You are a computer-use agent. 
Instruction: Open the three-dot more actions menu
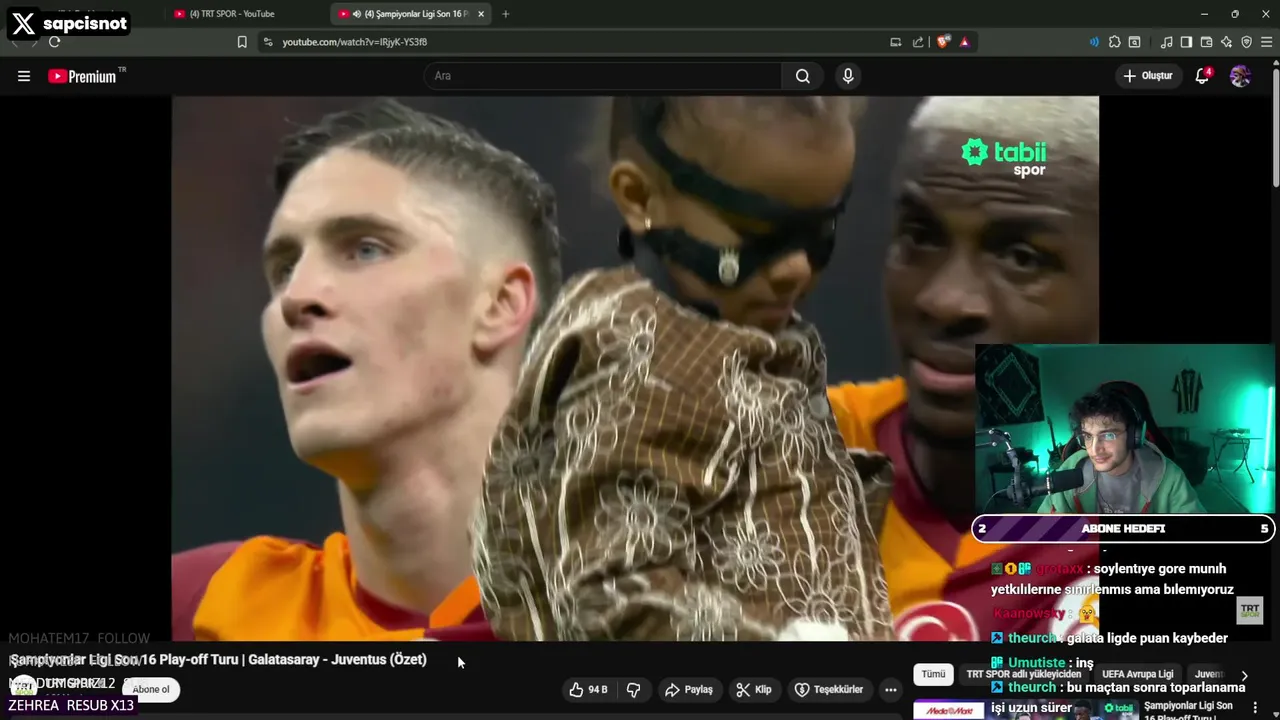click(890, 690)
